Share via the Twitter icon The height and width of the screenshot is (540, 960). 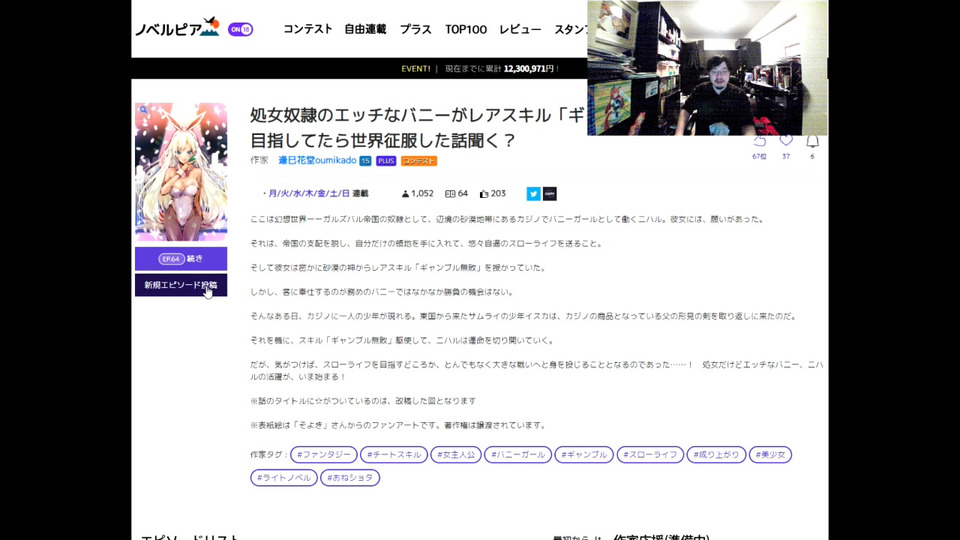(533, 193)
